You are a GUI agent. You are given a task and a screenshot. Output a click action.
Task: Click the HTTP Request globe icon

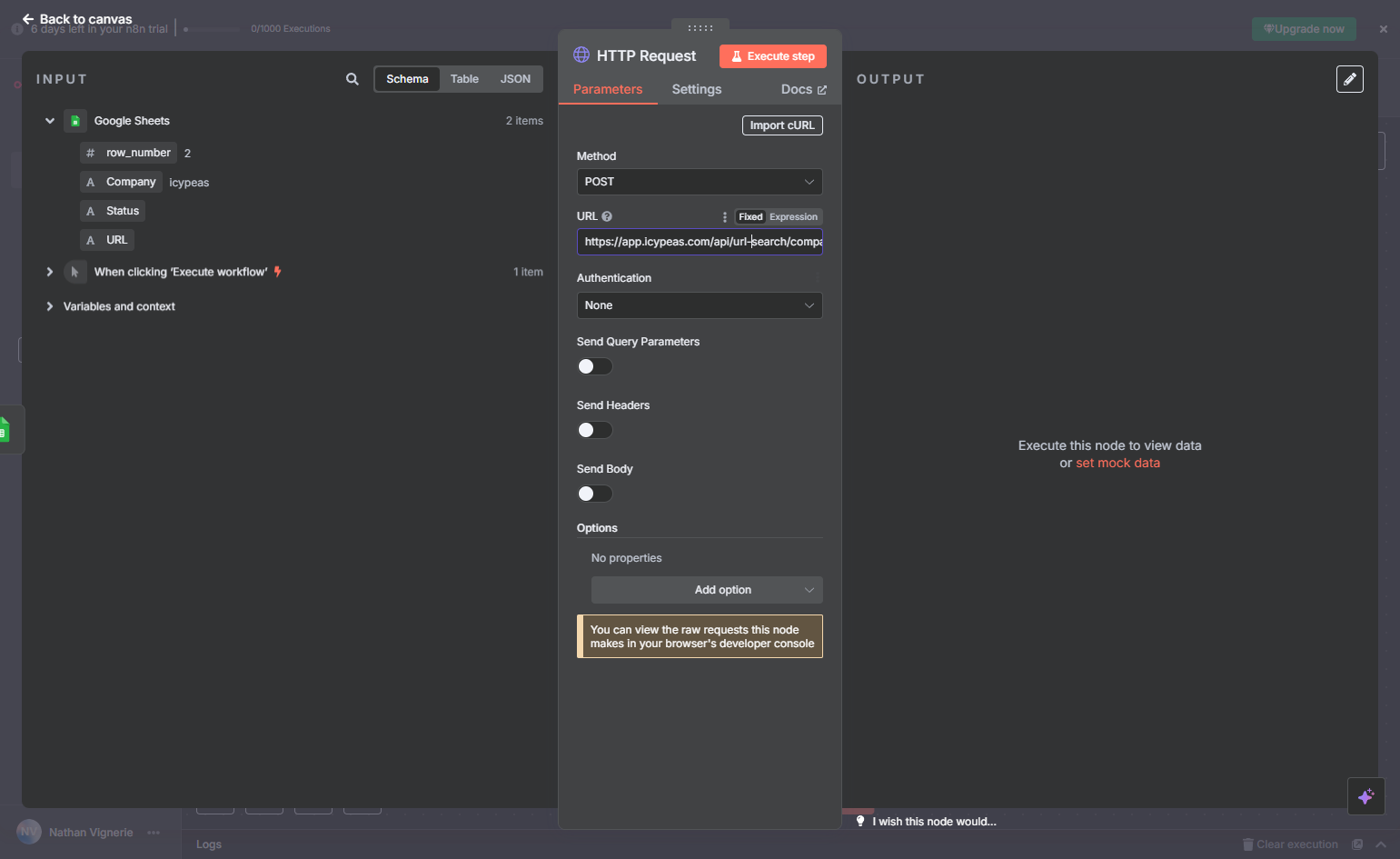(581, 55)
